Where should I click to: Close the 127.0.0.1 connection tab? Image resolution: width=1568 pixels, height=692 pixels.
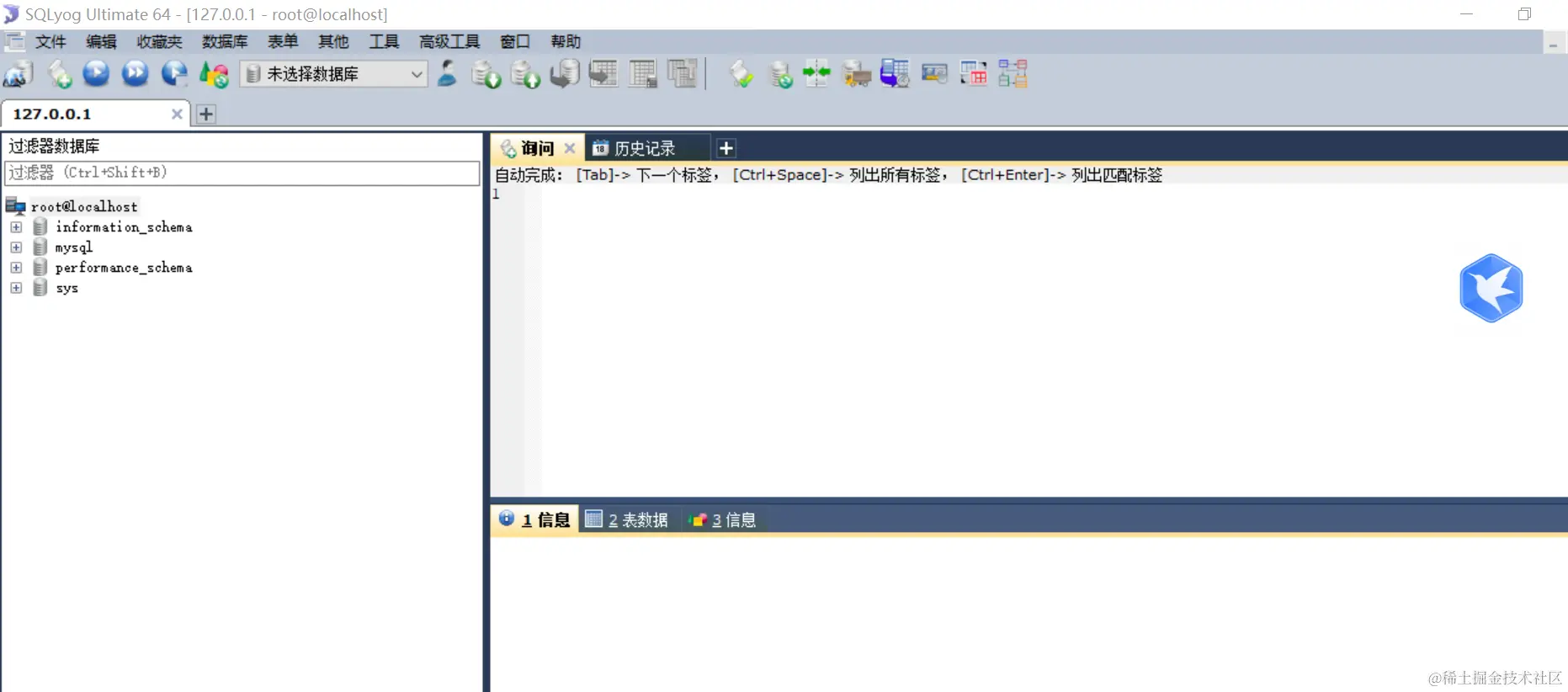point(177,114)
